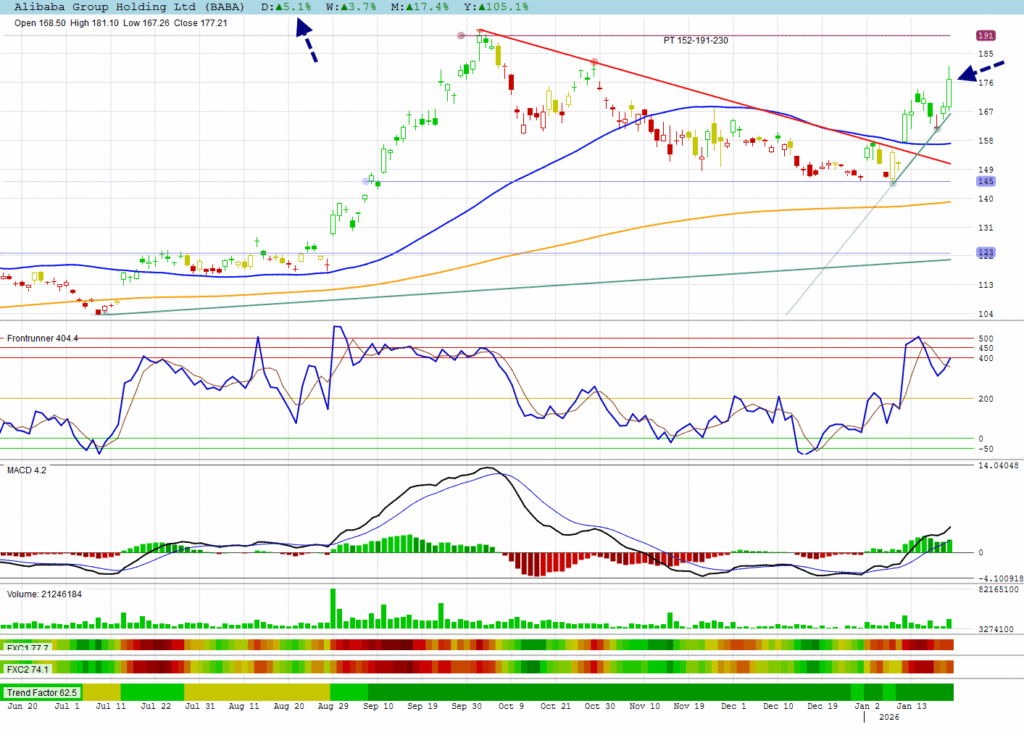Image resolution: width=1024 pixels, height=735 pixels.
Task: Select the grey circle marker on the 145 line
Action: pos(366,181)
